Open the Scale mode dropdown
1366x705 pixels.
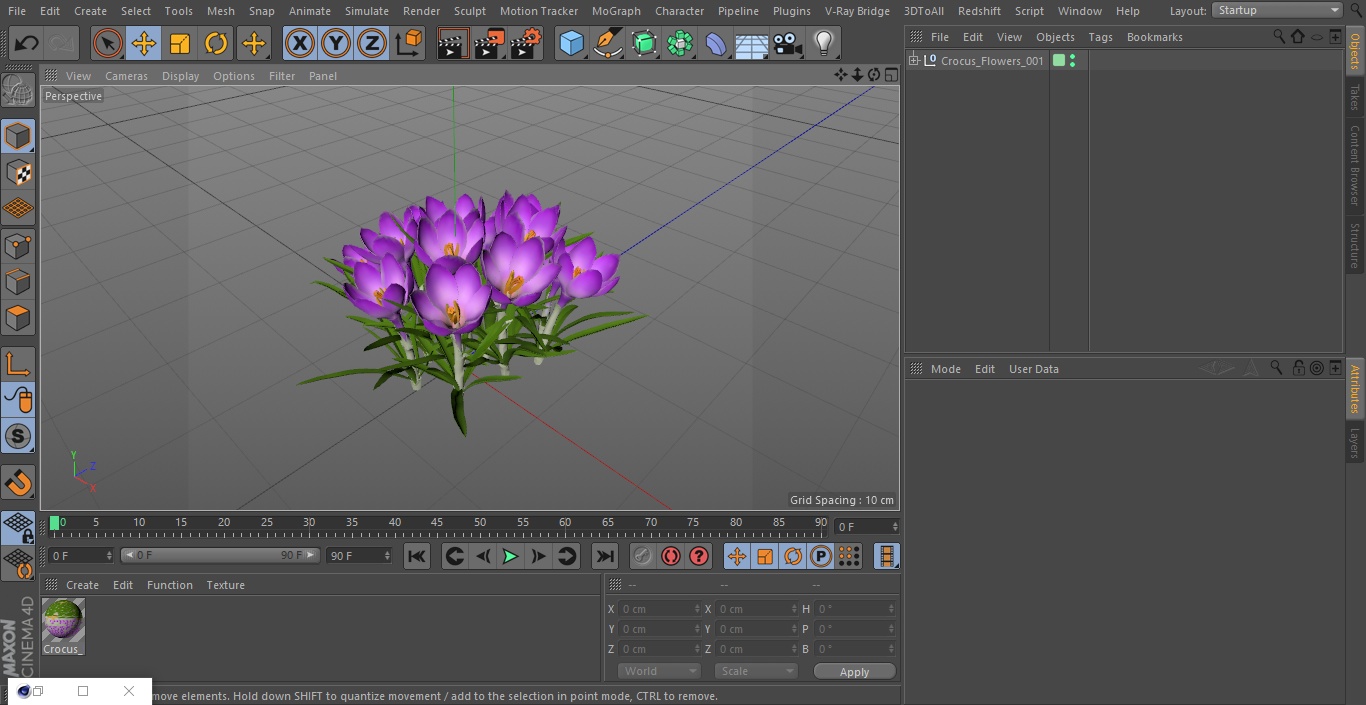click(756, 672)
